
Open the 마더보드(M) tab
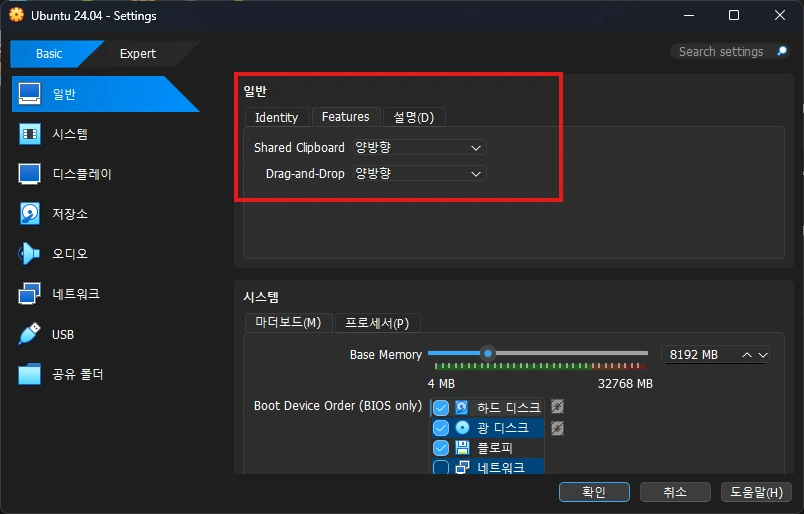coord(288,323)
